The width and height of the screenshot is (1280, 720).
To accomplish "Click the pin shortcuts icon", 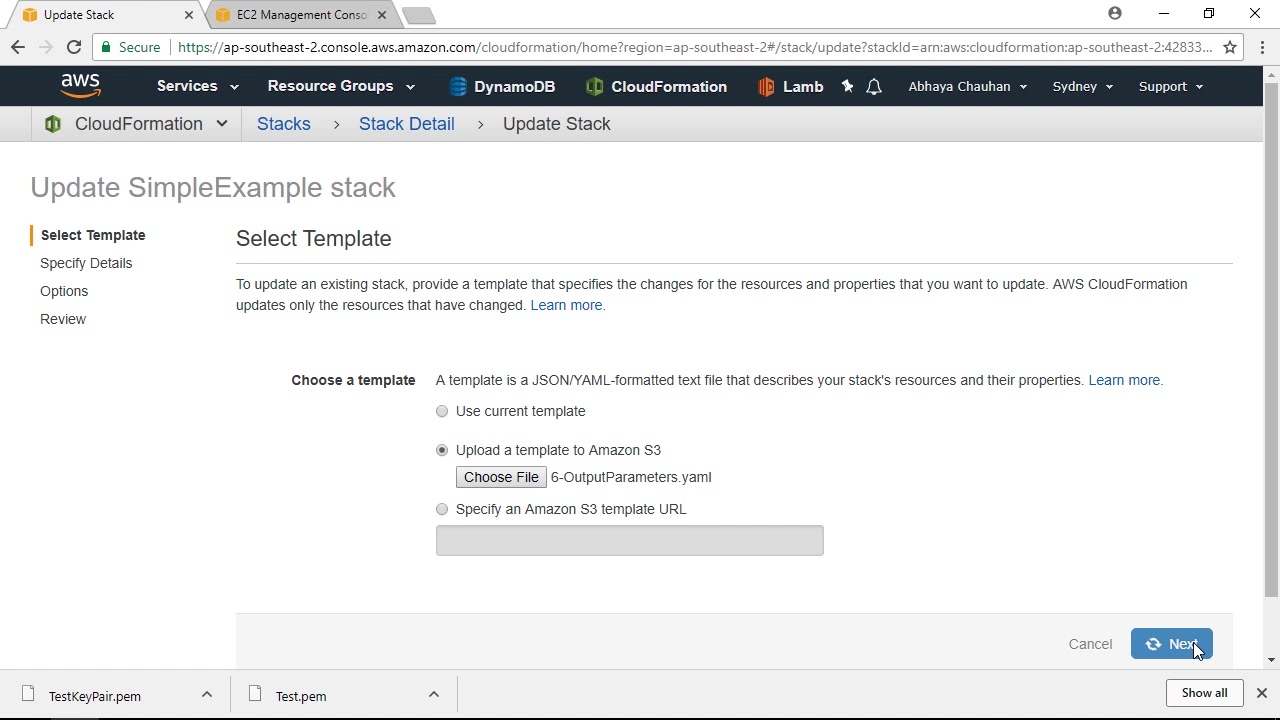I will [x=848, y=87].
